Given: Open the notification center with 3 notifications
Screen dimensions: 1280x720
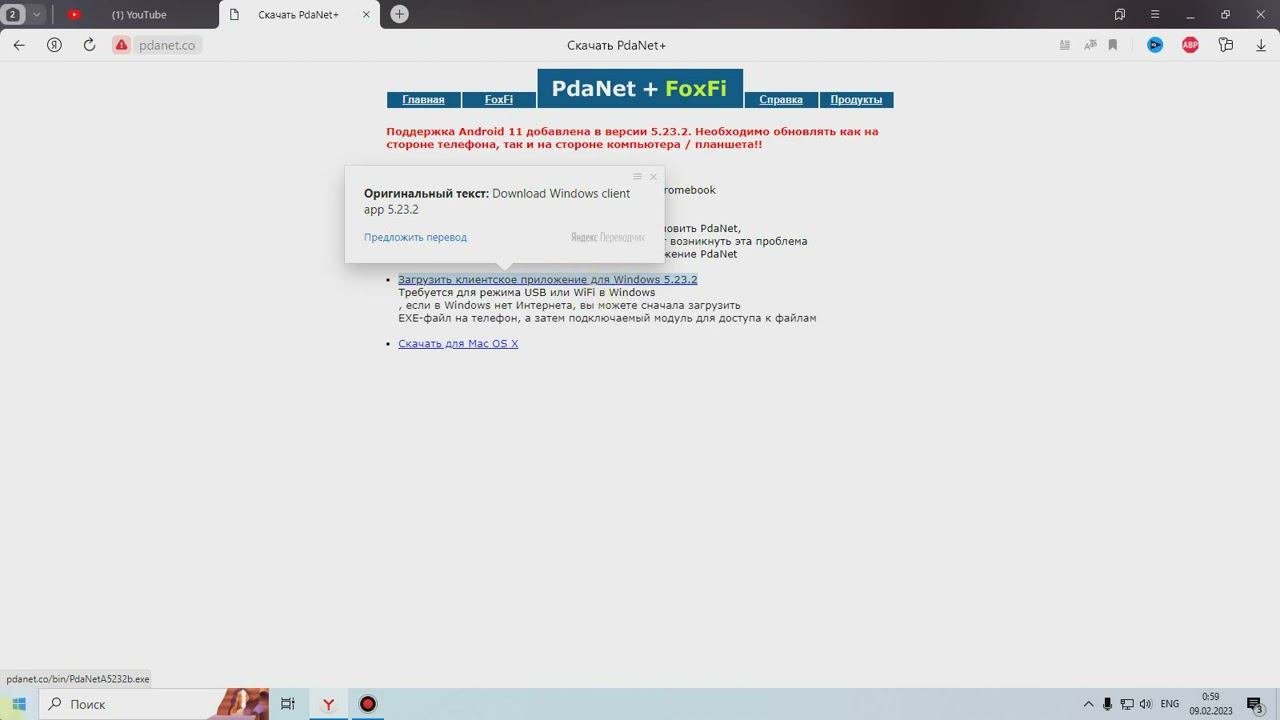Looking at the screenshot, I should (x=1256, y=704).
